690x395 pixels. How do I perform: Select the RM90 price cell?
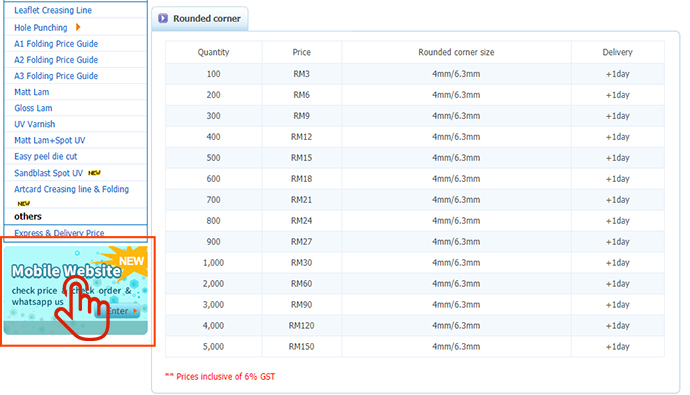[301, 304]
